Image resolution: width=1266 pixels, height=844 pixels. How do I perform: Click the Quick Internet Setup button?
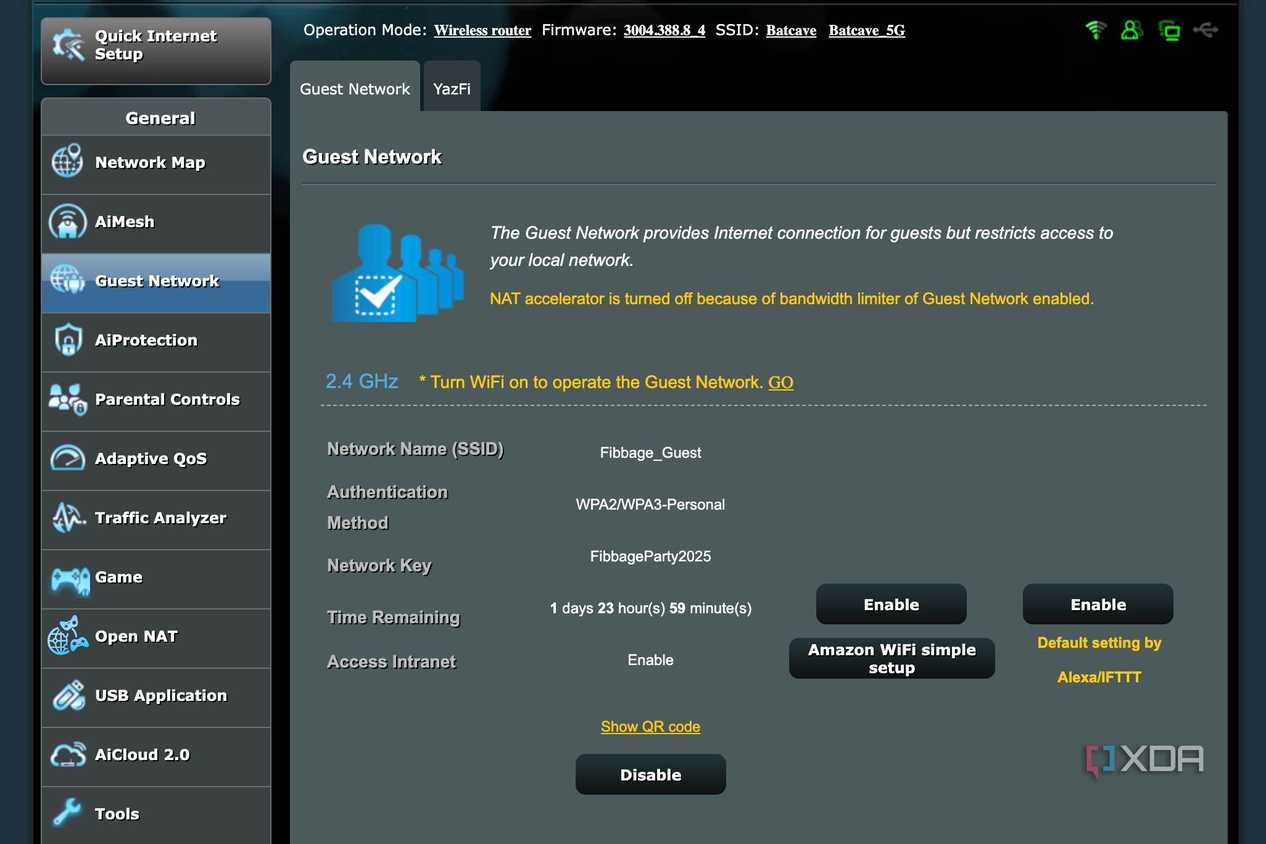click(x=156, y=50)
